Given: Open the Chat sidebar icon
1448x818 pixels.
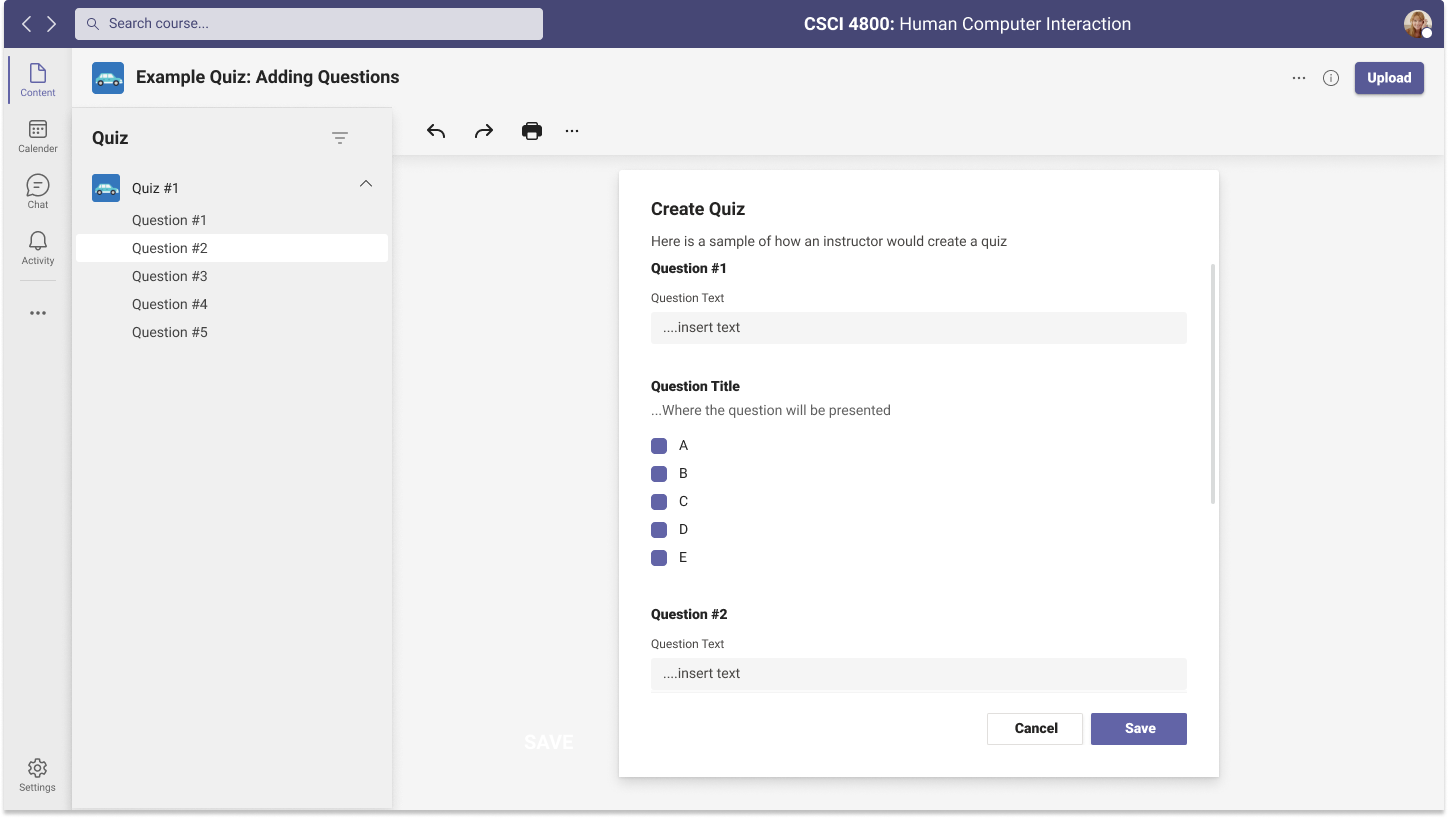Looking at the screenshot, I should click(38, 191).
